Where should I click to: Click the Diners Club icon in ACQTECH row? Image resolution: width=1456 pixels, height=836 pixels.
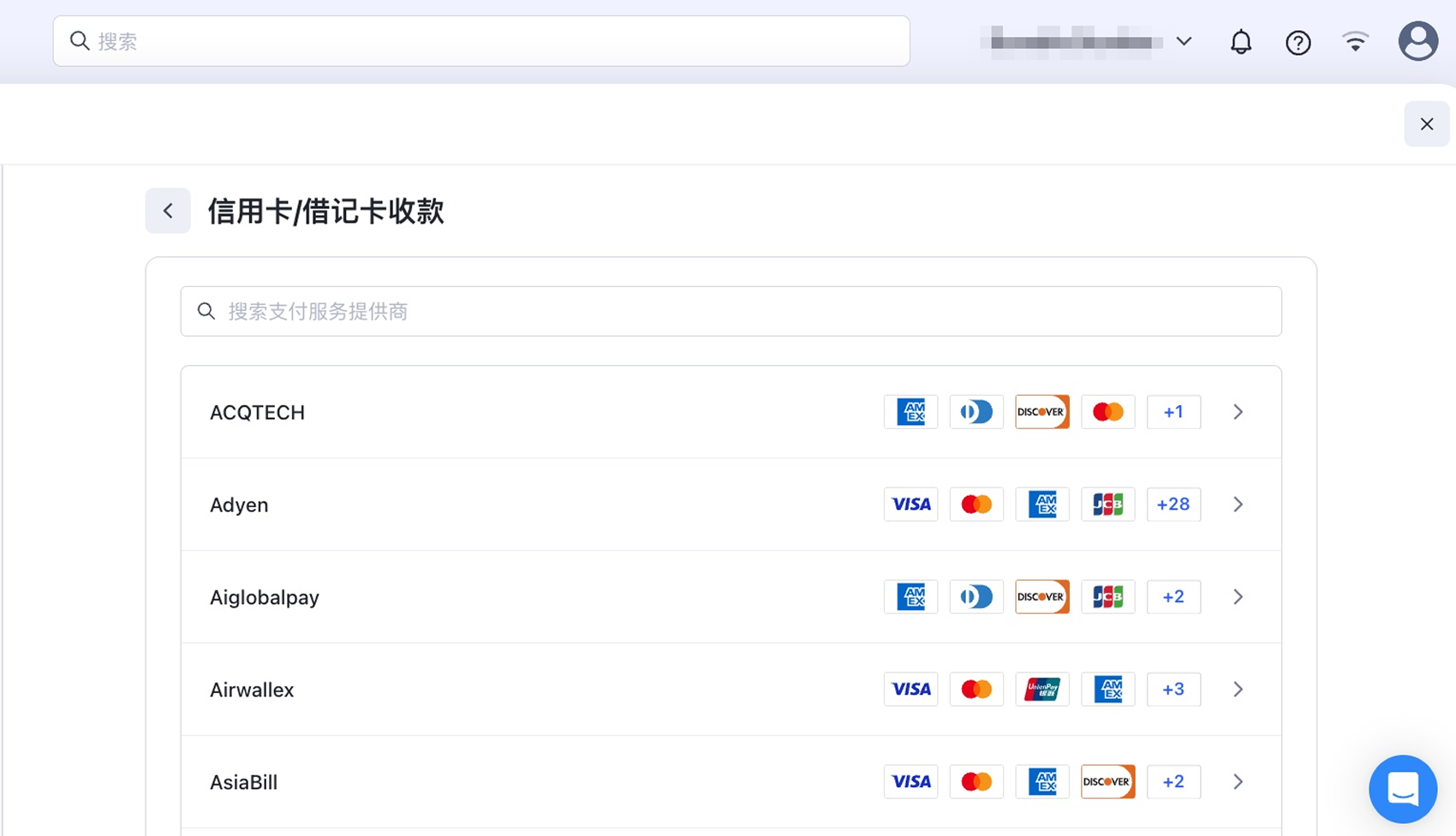coord(976,412)
